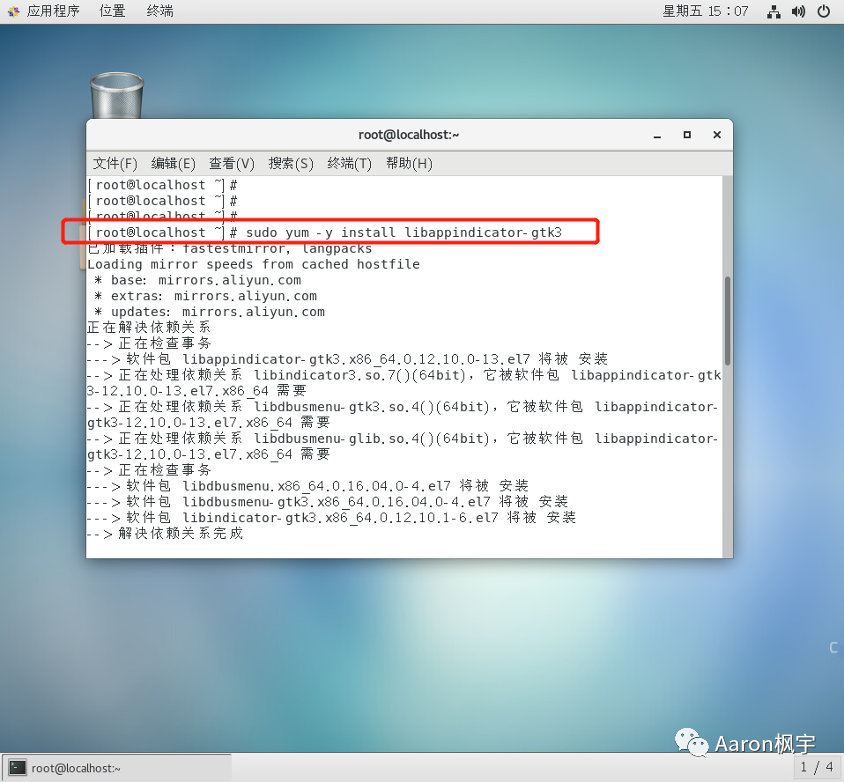Click the terminal title root@localhost:~
The height and width of the screenshot is (782, 844).
(x=409, y=135)
